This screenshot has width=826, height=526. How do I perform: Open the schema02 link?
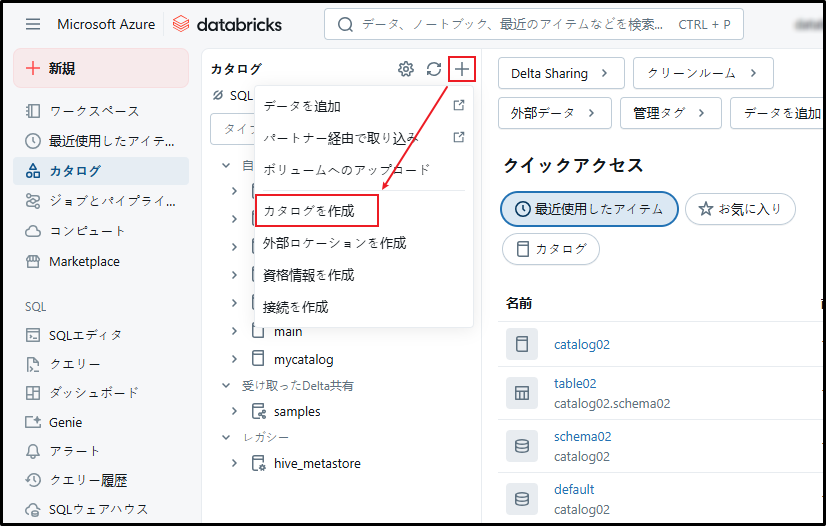point(582,436)
